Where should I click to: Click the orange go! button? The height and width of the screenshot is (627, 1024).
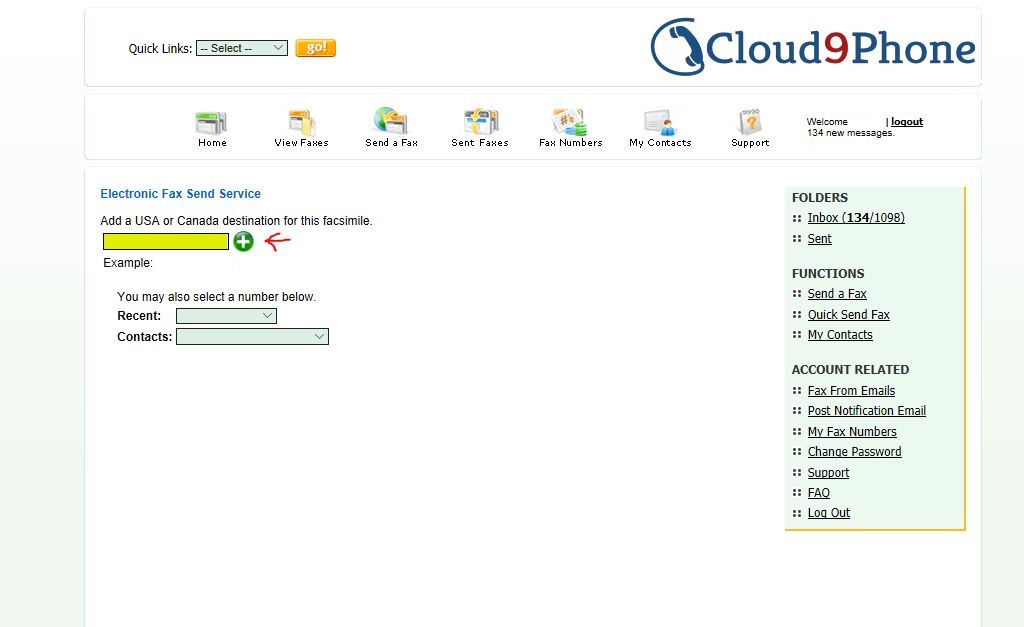tap(315, 48)
